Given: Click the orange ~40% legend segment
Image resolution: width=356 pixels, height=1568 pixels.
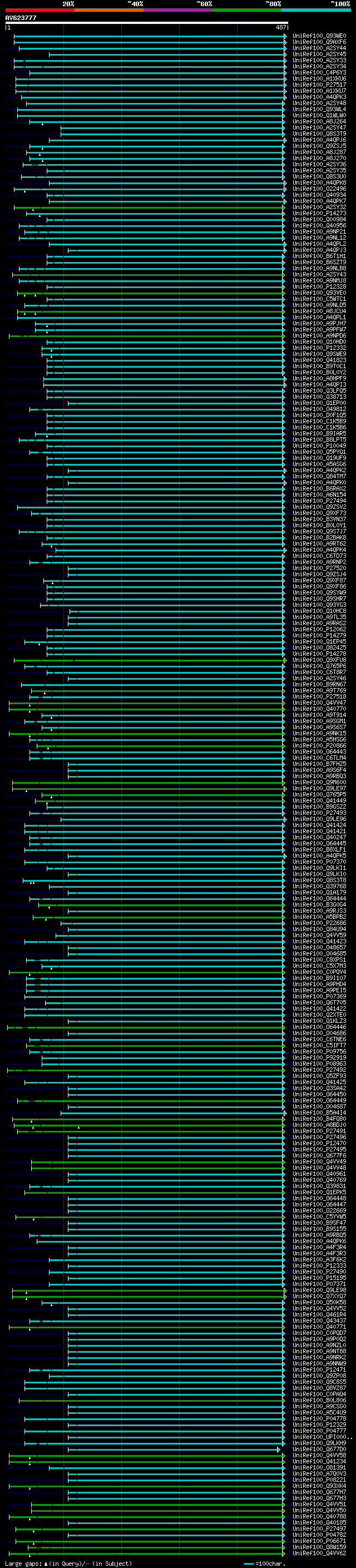Looking at the screenshot, I should [x=109, y=10].
